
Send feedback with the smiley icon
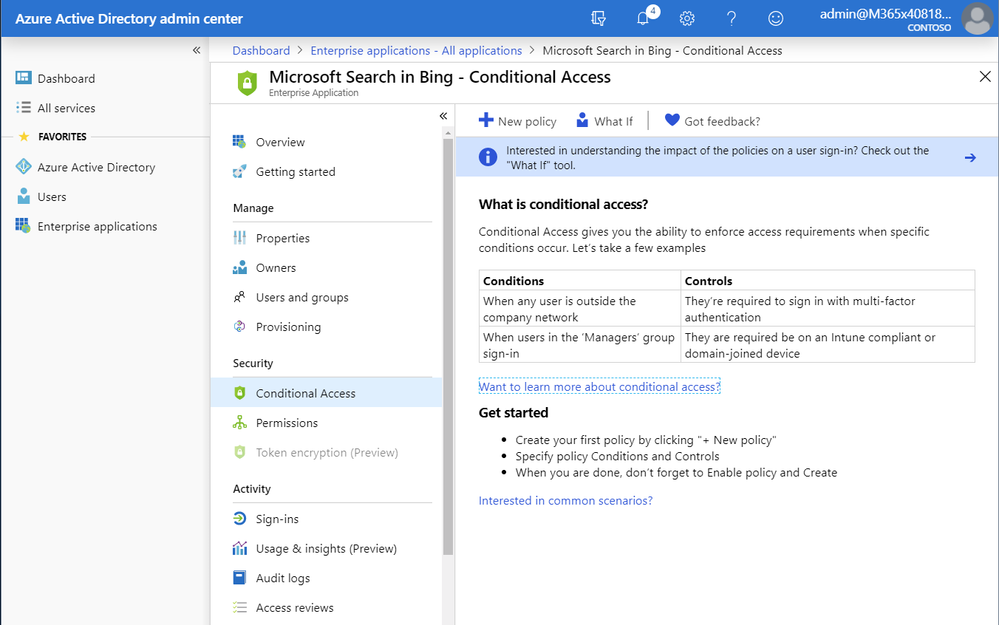pyautogui.click(x=775, y=18)
